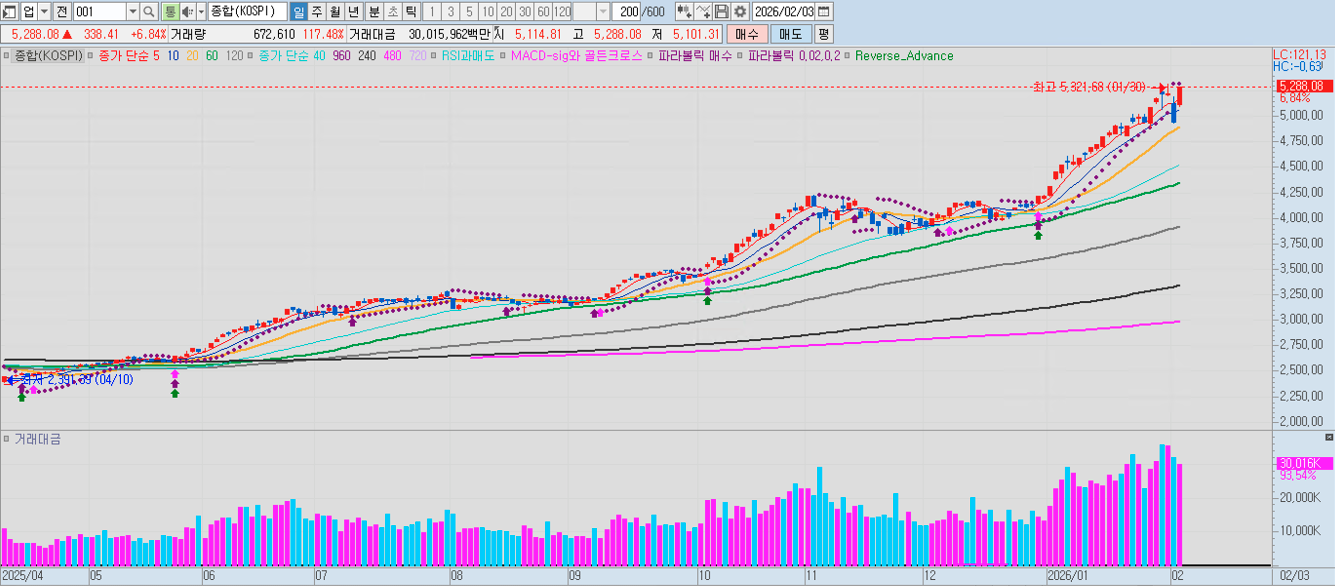Click the 30,015,962백만 trading value figure
1335x586 pixels.
coord(449,34)
